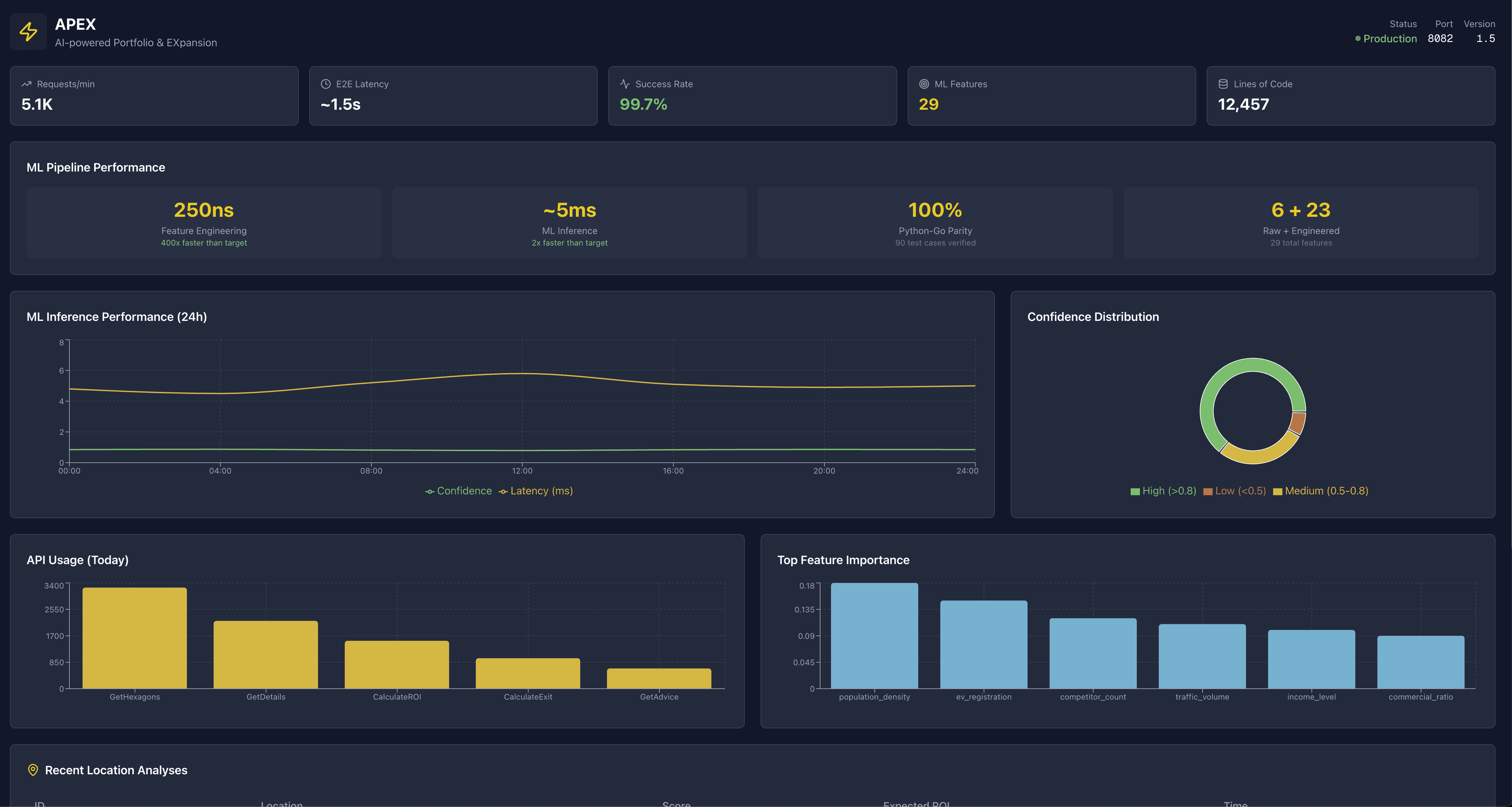Click the Low (<0.5) orange legend swatch
The height and width of the screenshot is (807, 1512).
tap(1208, 491)
